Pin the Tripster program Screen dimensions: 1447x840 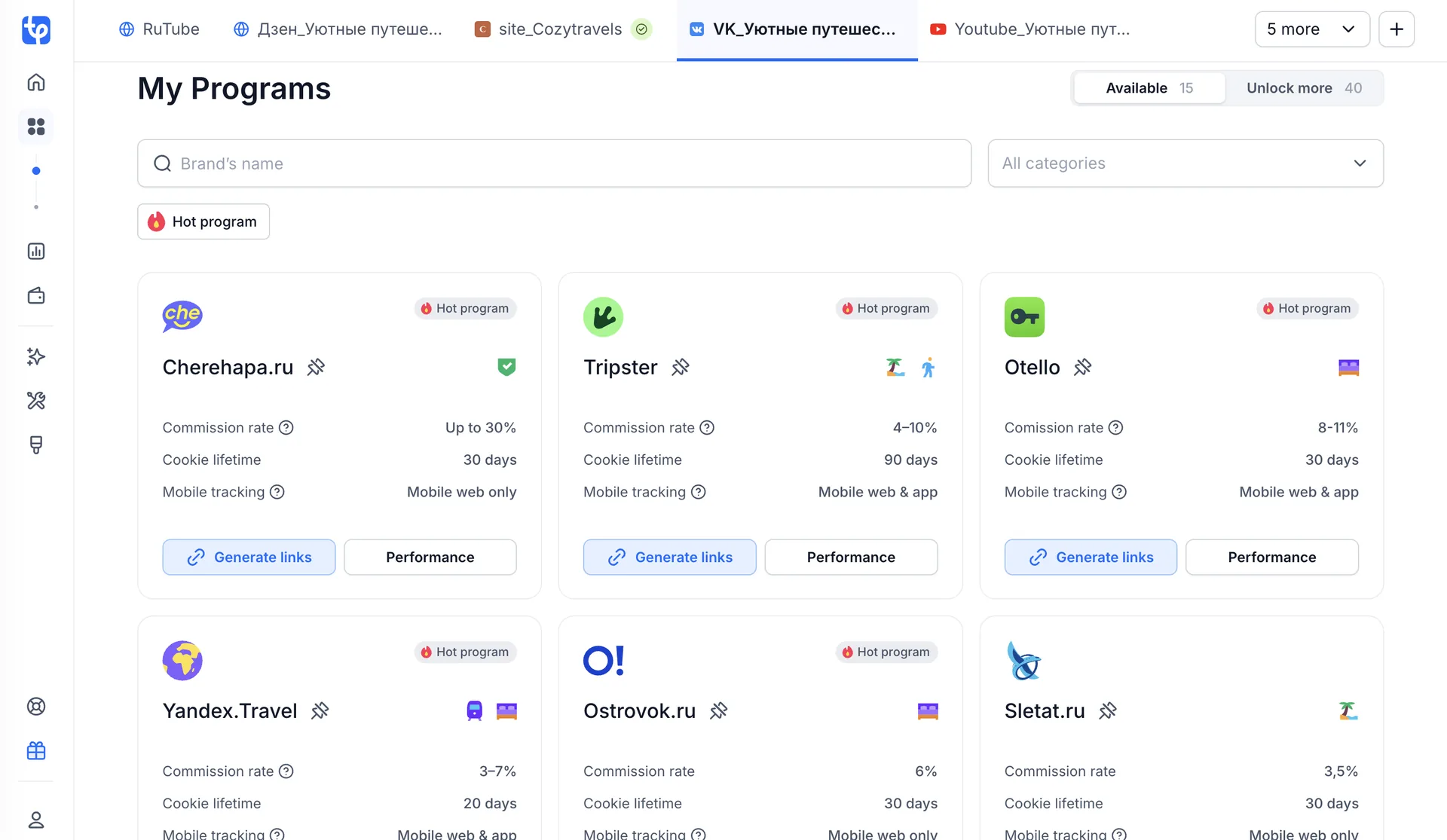(x=681, y=368)
